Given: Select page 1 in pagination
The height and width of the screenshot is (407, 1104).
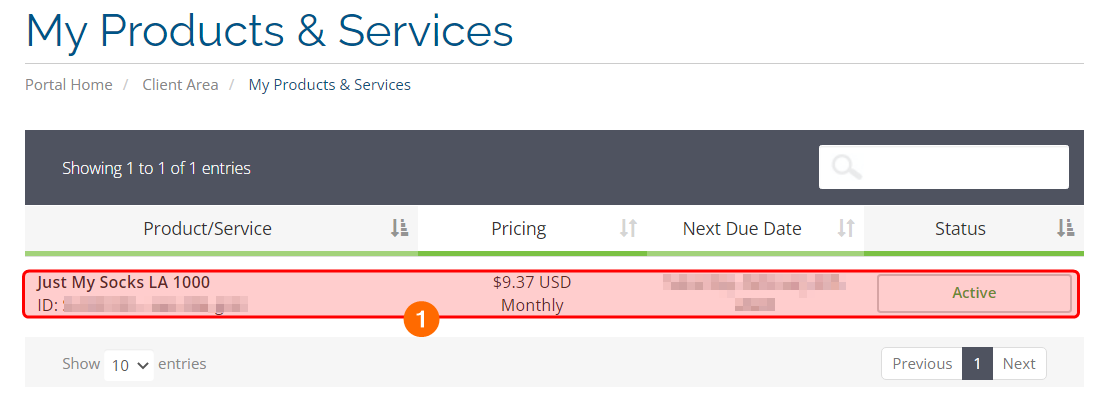Looking at the screenshot, I should [977, 364].
